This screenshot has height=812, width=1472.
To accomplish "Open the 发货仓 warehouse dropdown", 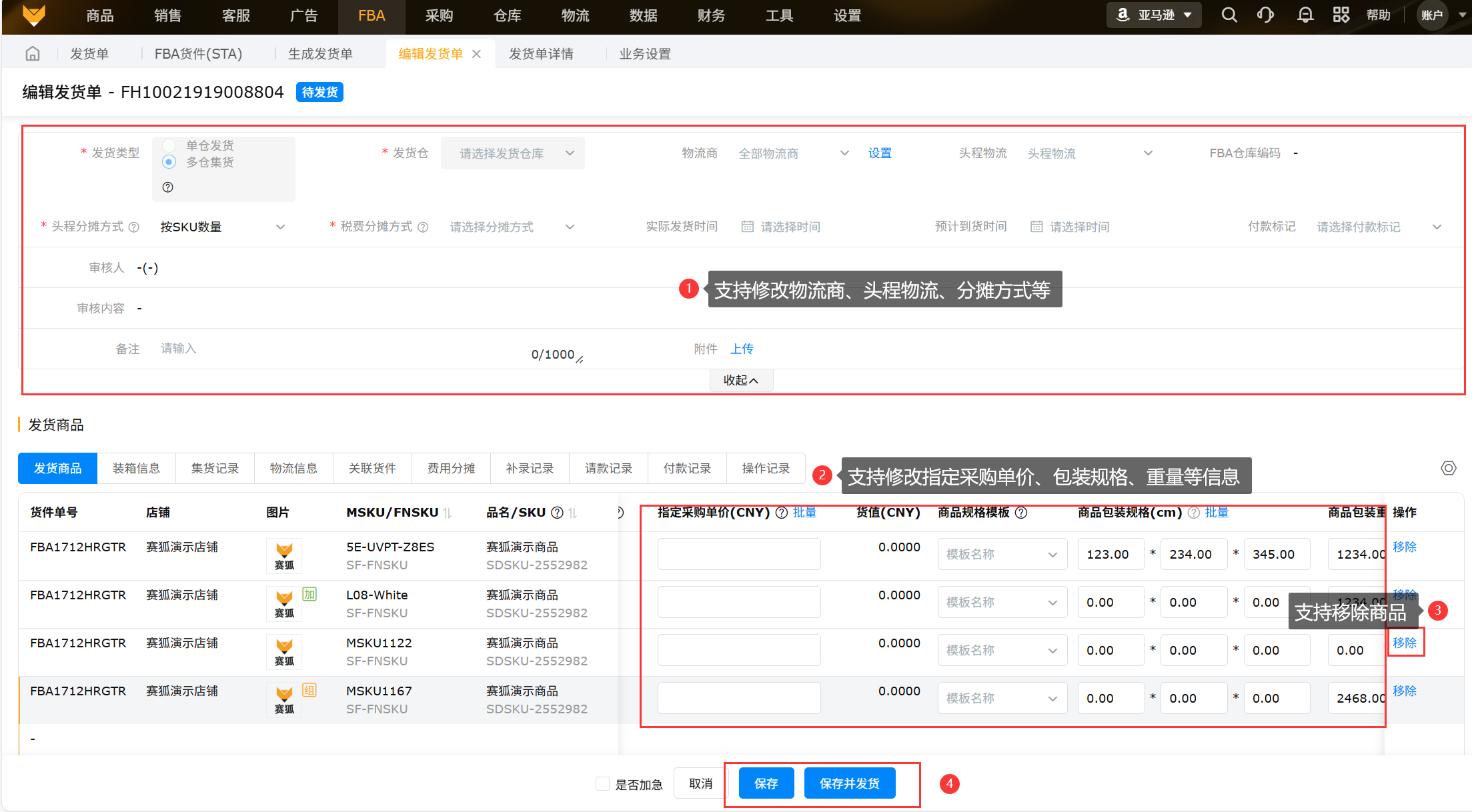I will click(x=512, y=153).
